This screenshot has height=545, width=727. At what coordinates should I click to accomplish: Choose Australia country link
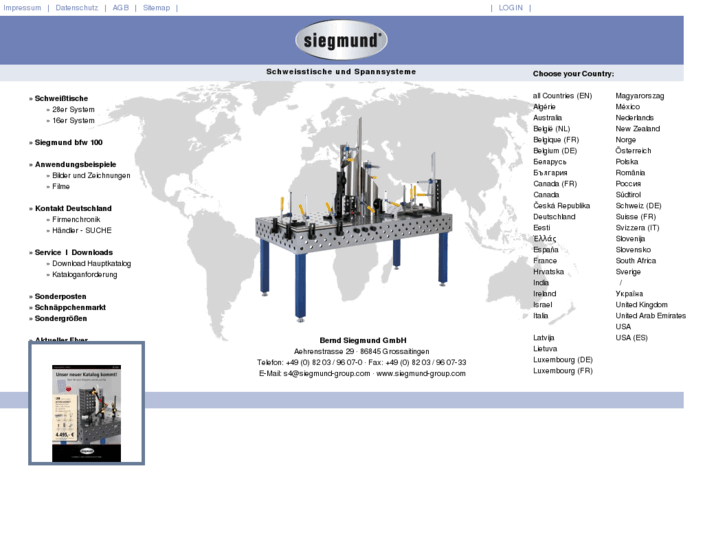pos(547,118)
